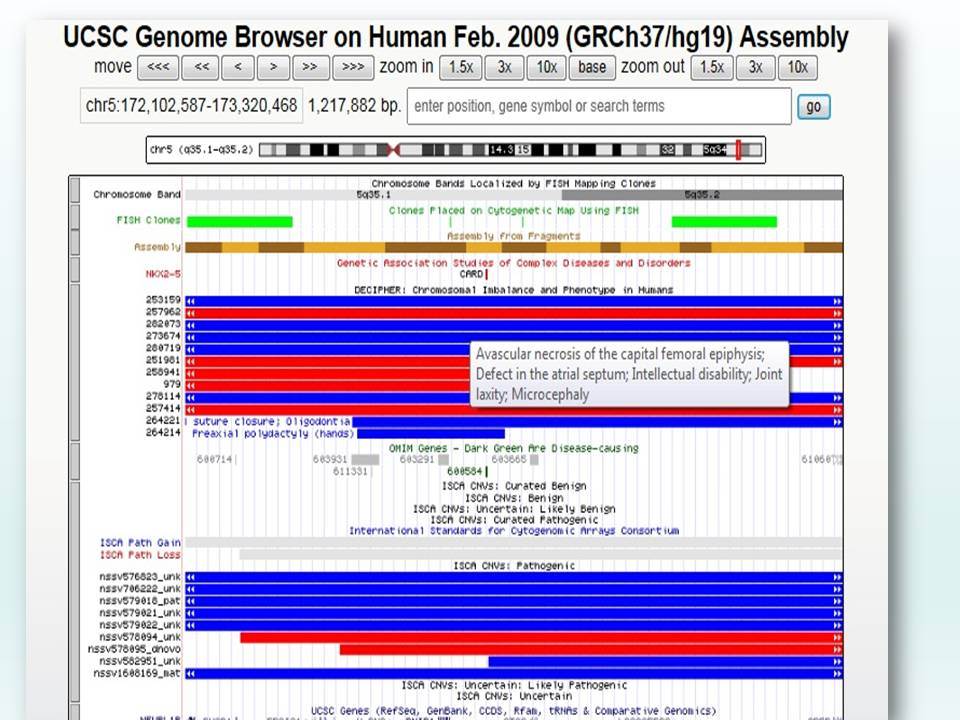This screenshot has height=720, width=960.
Task: Click the centromere on the chr5 ideogram
Action: click(x=394, y=150)
